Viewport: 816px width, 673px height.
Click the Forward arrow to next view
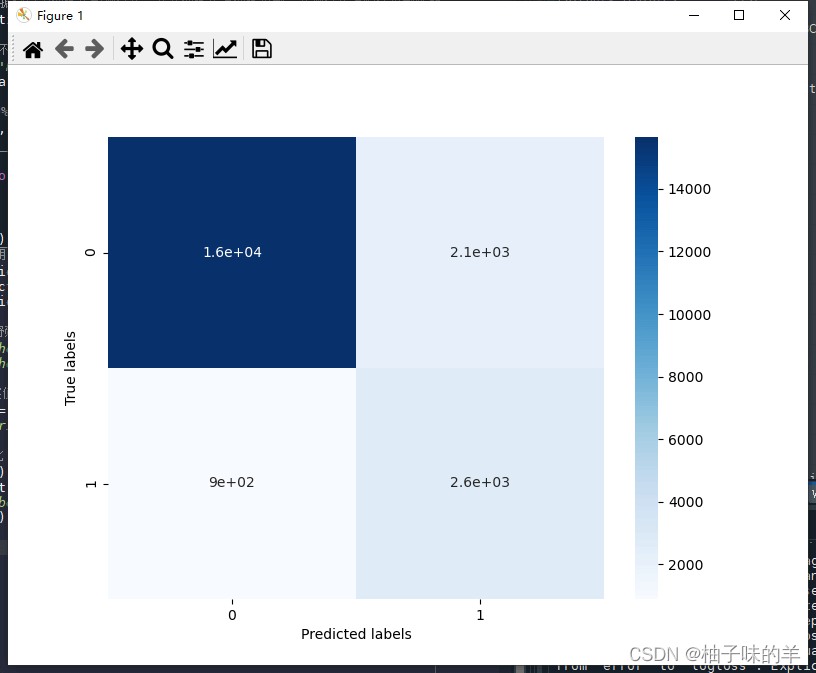coord(95,49)
